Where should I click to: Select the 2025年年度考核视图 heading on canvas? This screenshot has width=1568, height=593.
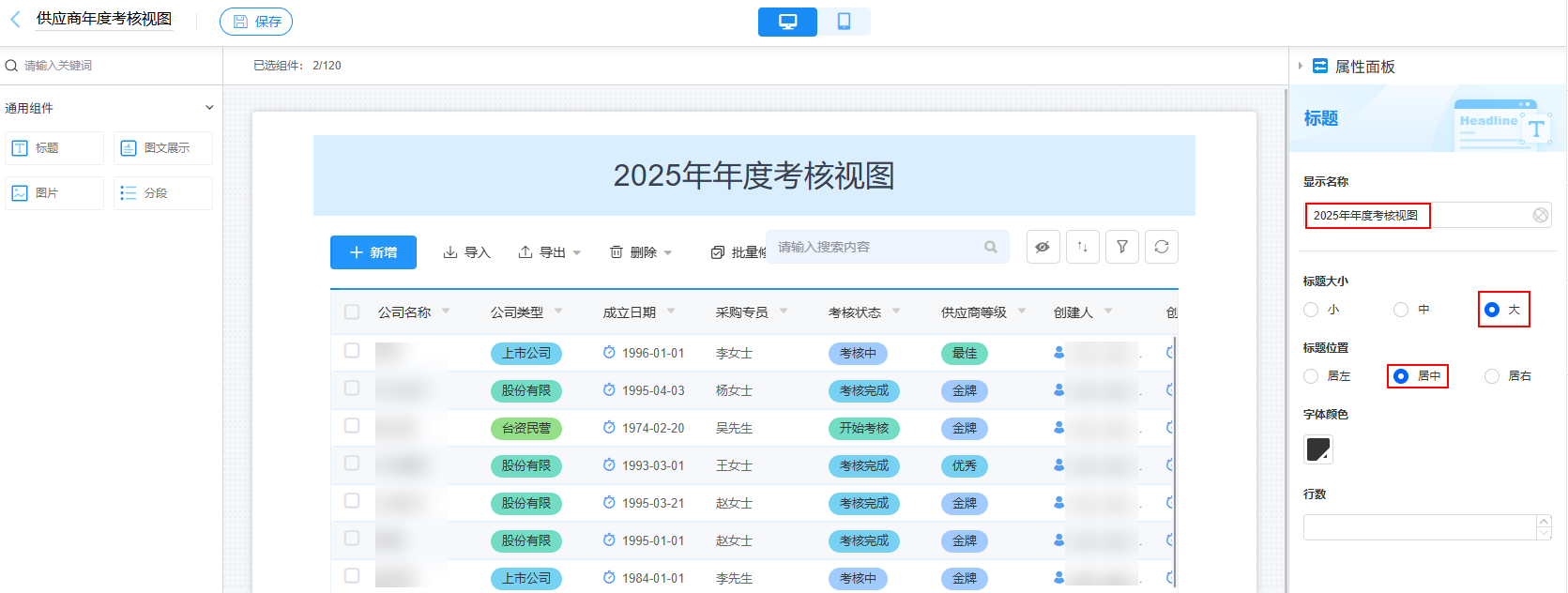point(754,175)
